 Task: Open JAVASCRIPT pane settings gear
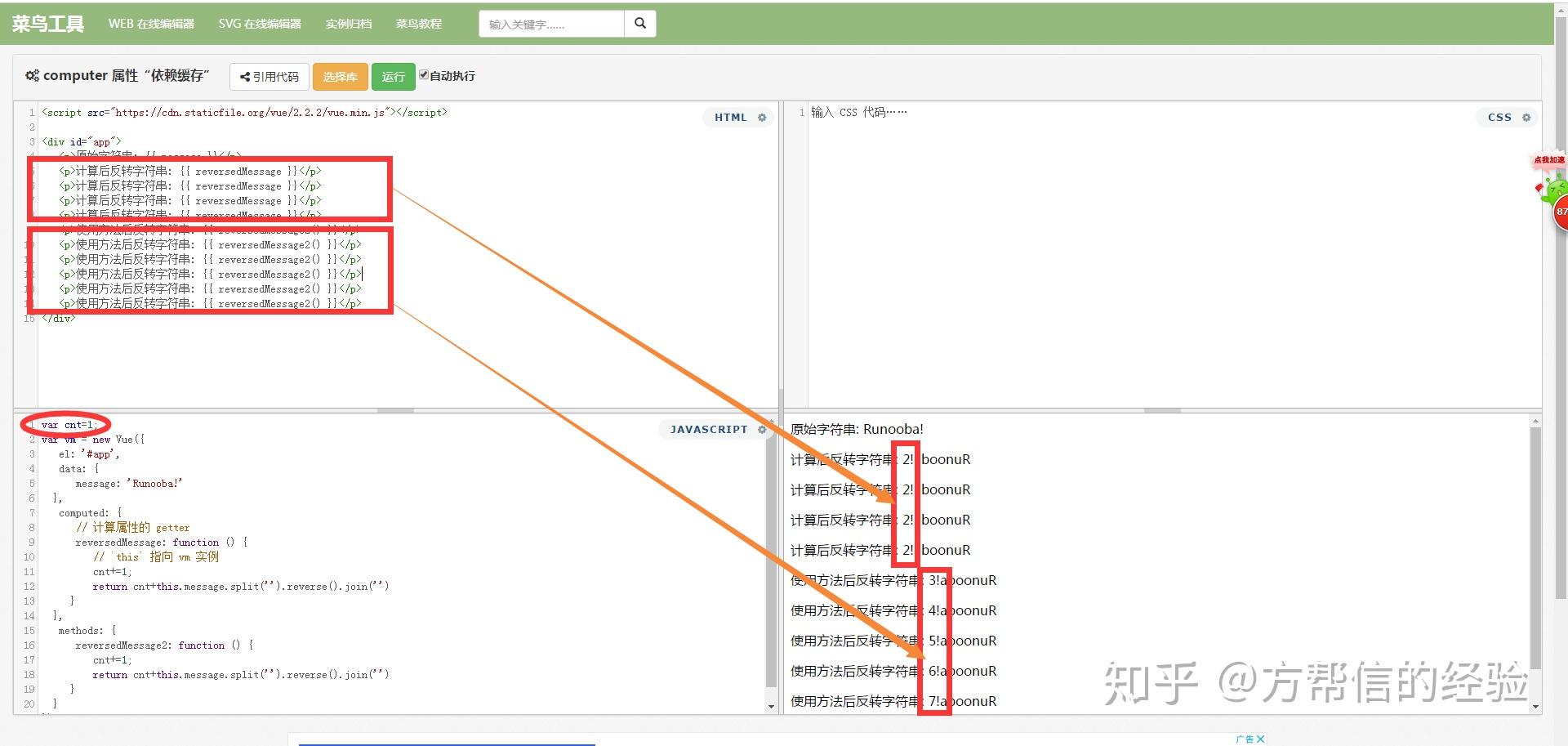[762, 429]
